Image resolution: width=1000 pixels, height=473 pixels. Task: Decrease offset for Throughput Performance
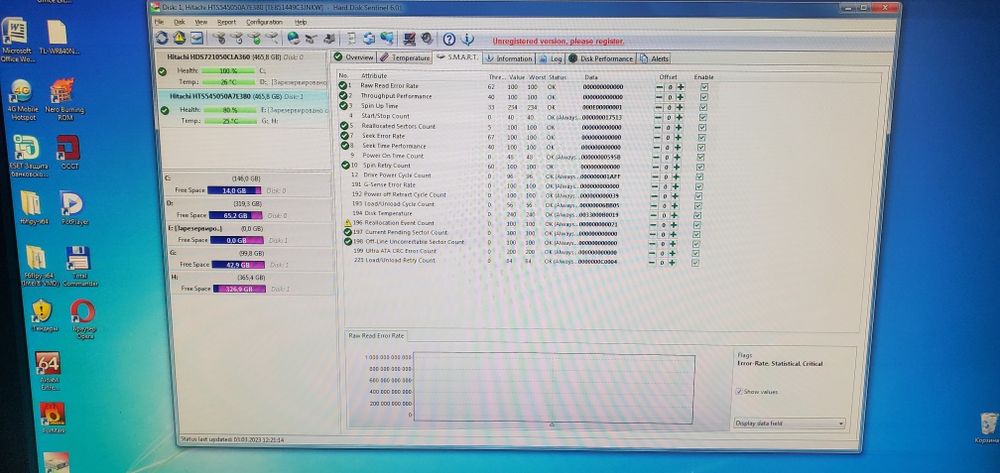[x=659, y=97]
